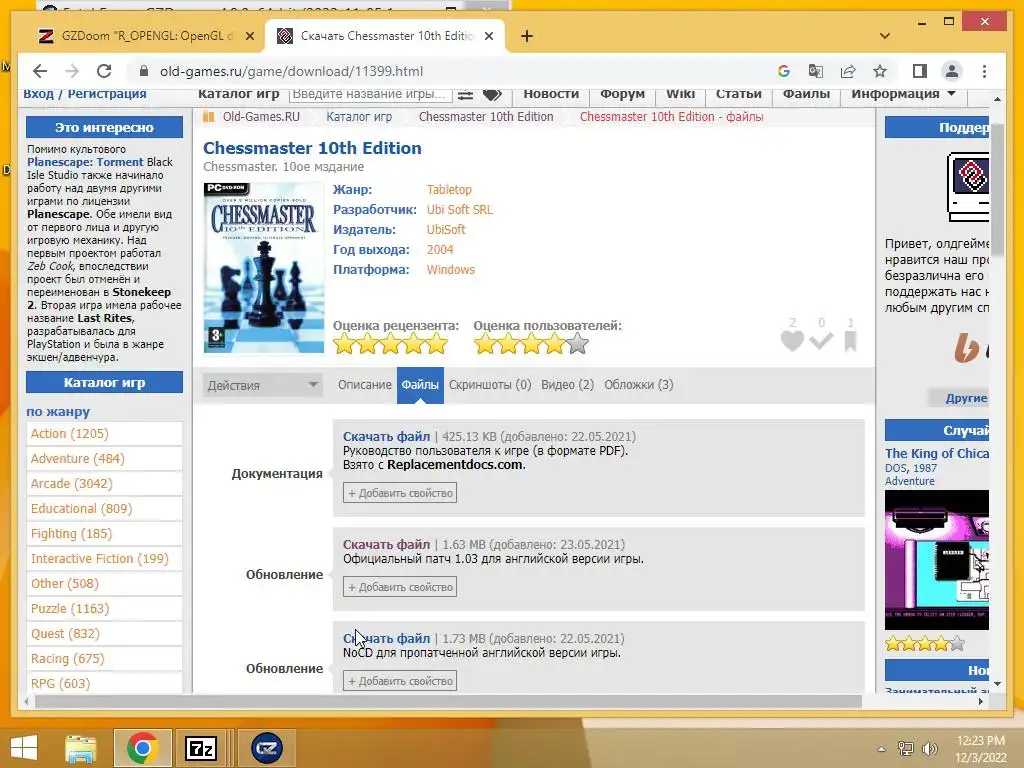Open 7-Zip from the taskbar
This screenshot has height=768, width=1024.
click(x=201, y=748)
